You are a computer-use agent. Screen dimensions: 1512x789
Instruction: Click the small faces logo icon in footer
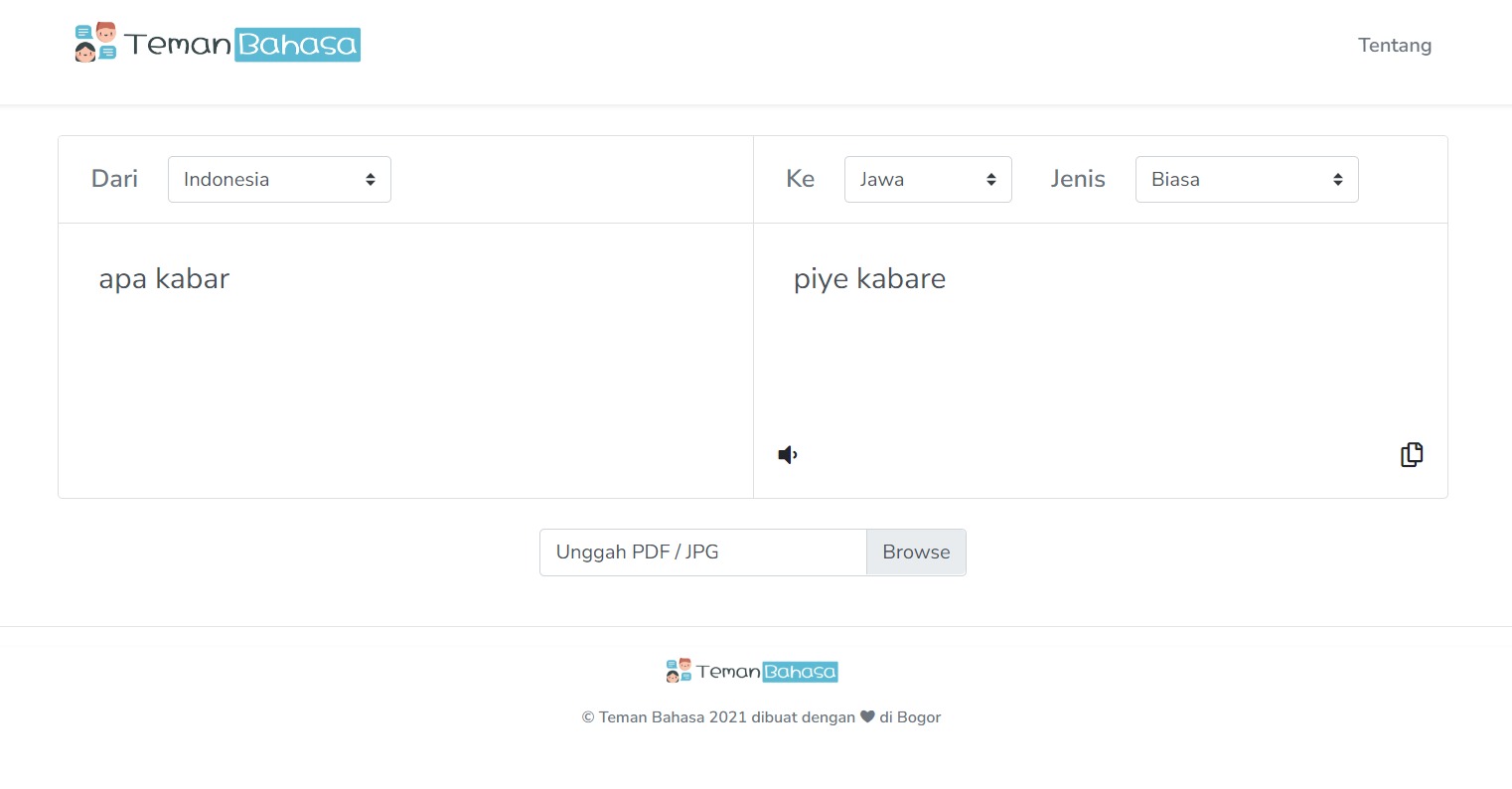point(679,671)
